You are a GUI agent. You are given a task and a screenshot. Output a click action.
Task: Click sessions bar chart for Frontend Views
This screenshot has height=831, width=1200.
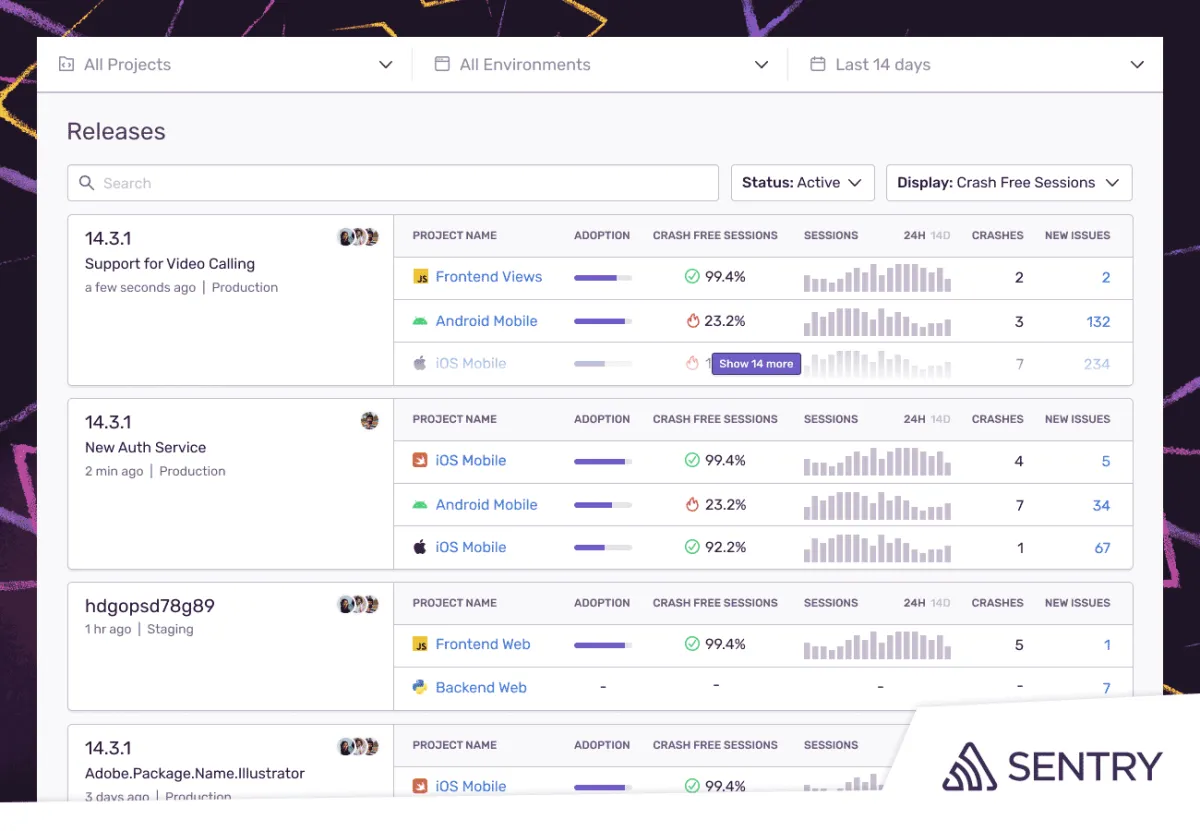pyautogui.click(x=877, y=277)
